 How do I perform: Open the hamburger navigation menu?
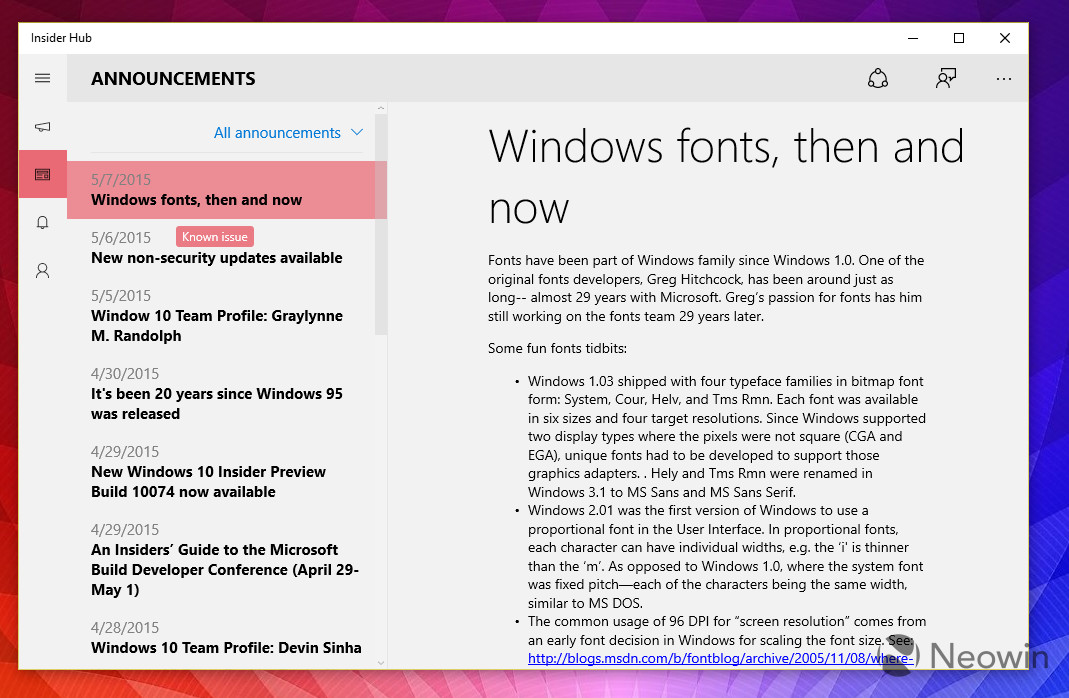click(42, 78)
